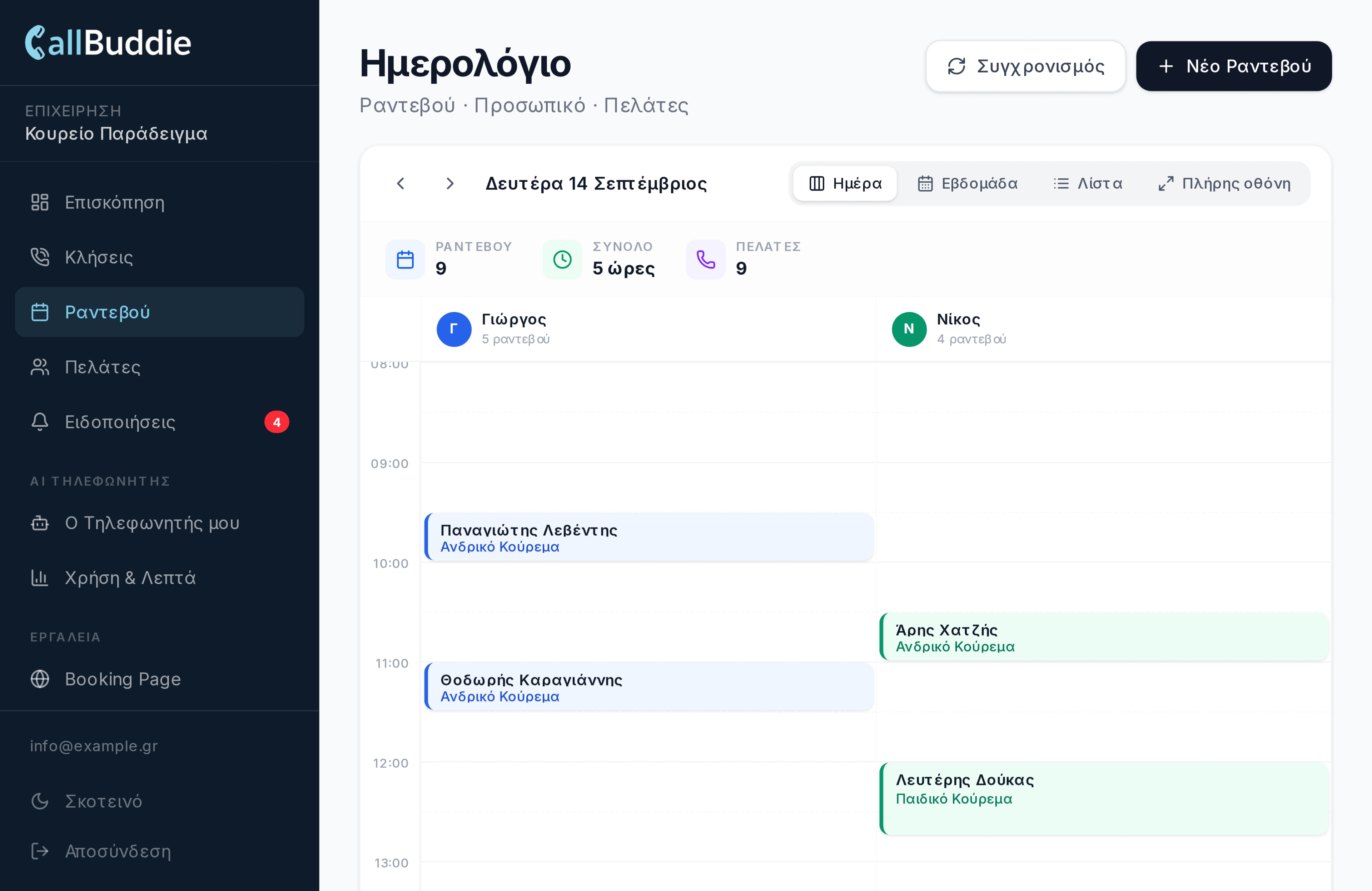Click the green clock Σύνολο stat icon
This screenshot has height=891, width=1372.
pyautogui.click(x=563, y=259)
